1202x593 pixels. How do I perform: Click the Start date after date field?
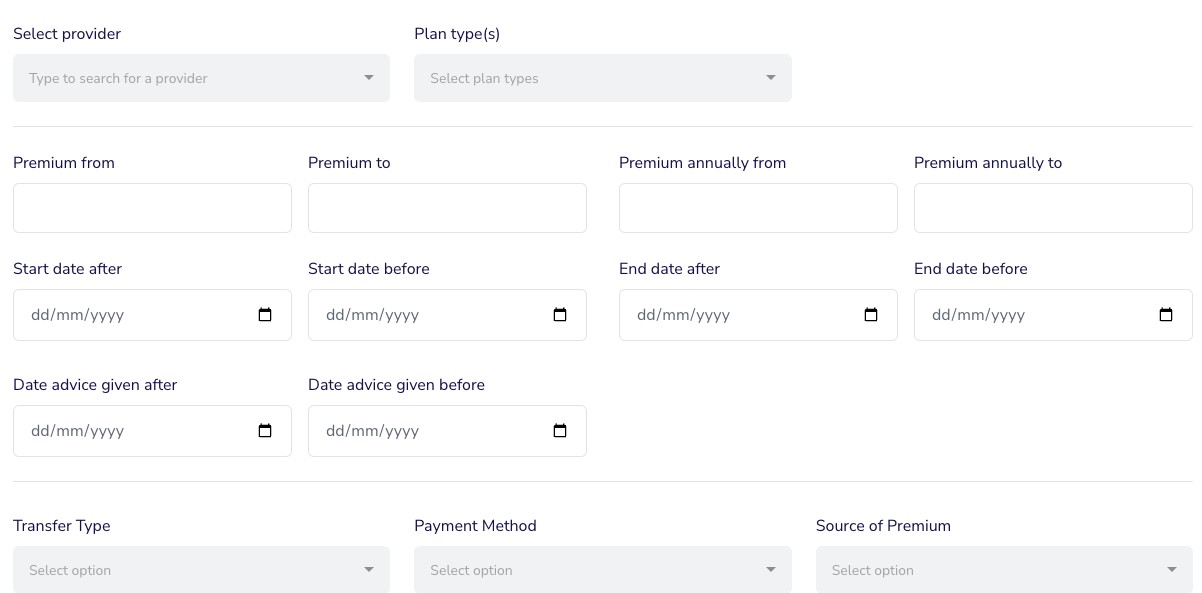coord(120,315)
